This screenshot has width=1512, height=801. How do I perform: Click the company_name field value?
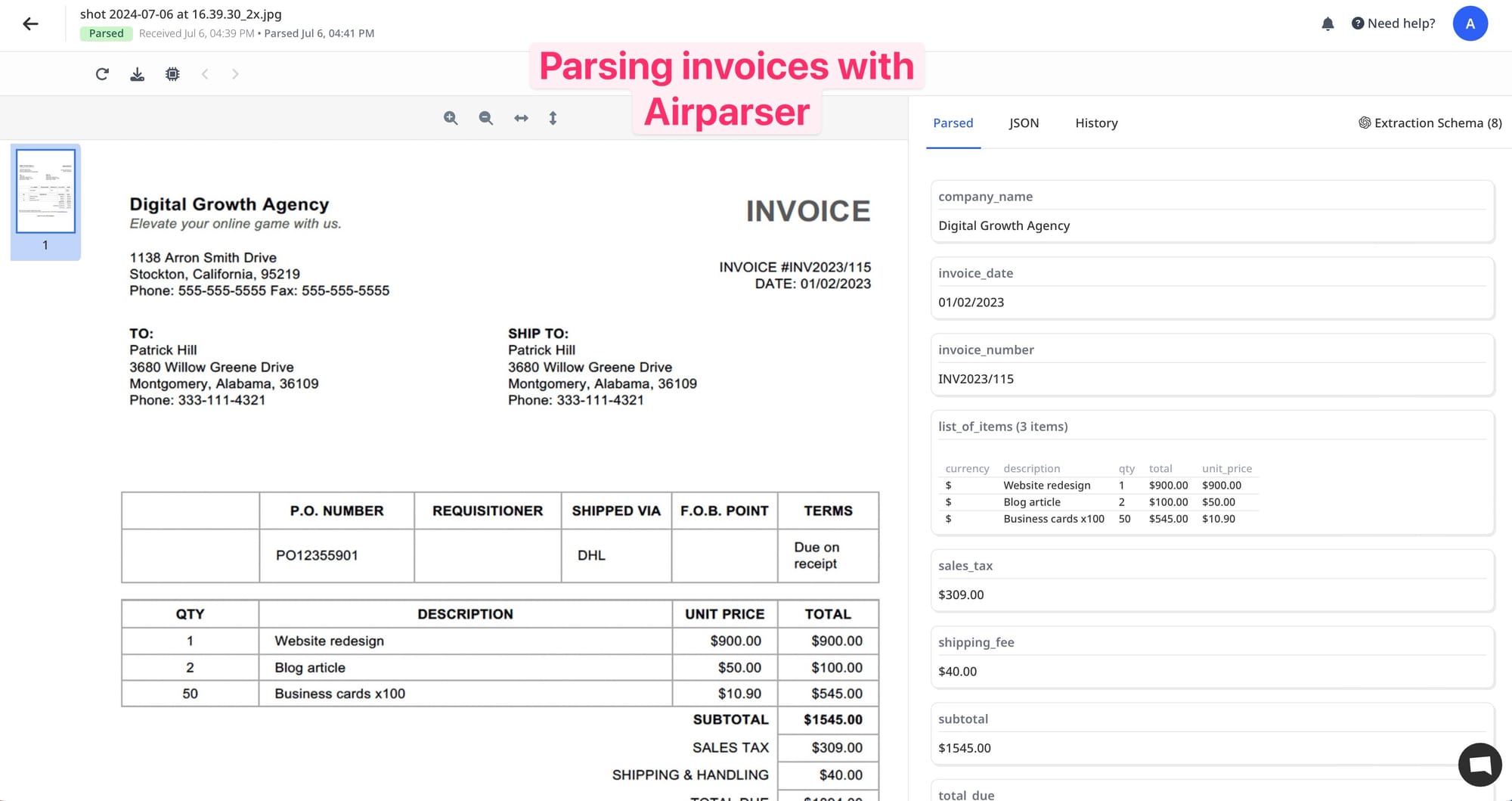click(1004, 225)
